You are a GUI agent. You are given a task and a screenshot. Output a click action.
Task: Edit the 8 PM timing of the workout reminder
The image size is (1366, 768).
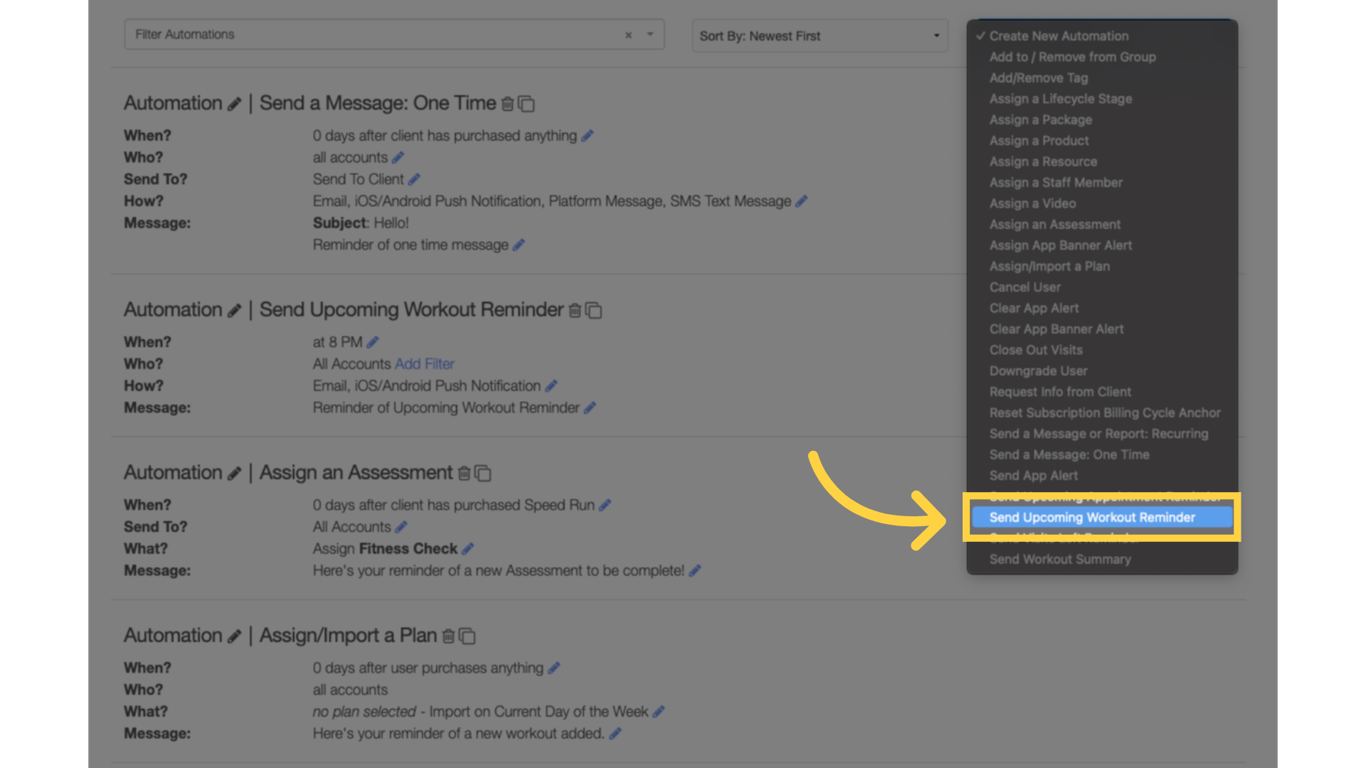(371, 341)
